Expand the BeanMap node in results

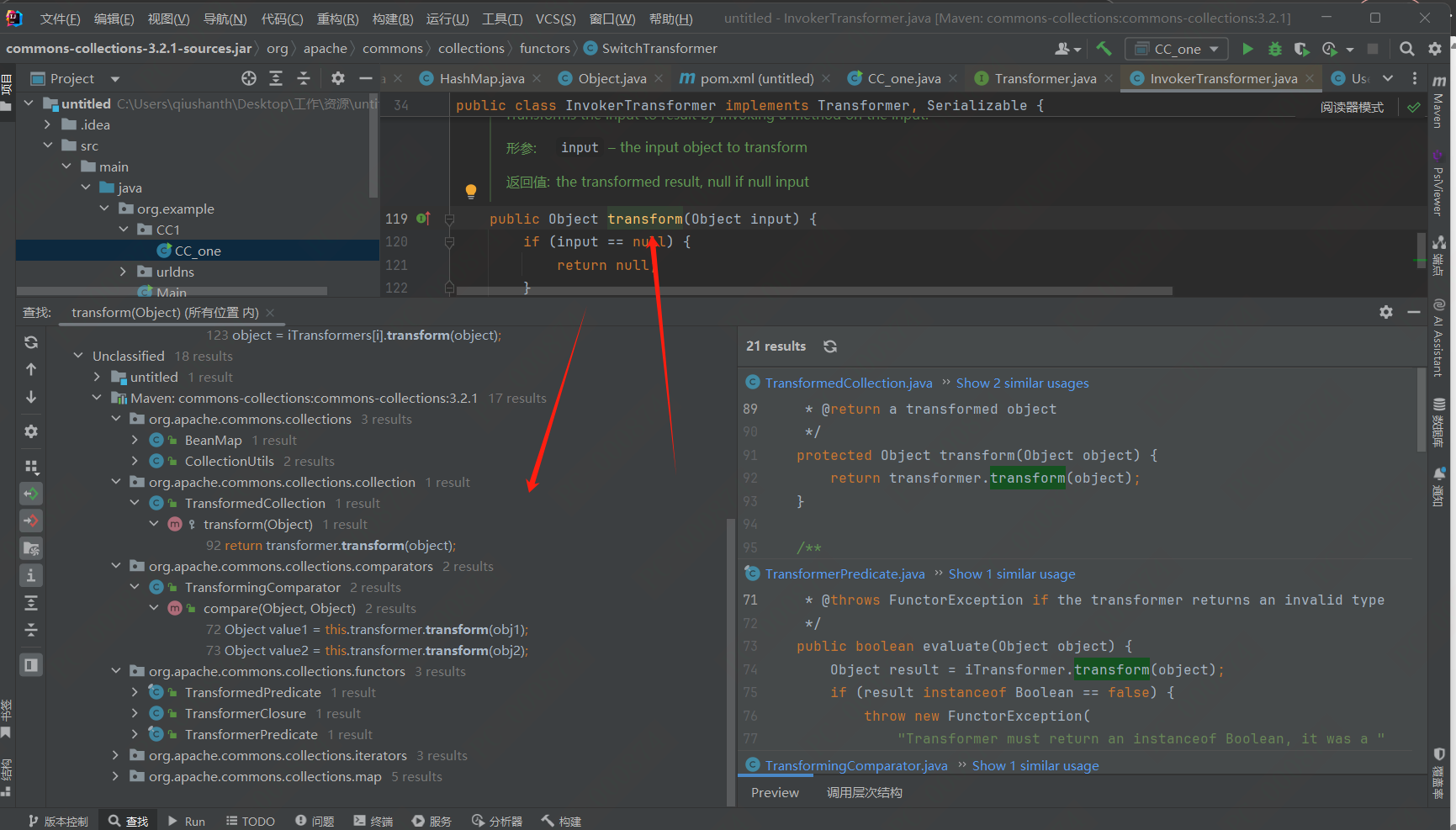tap(135, 440)
